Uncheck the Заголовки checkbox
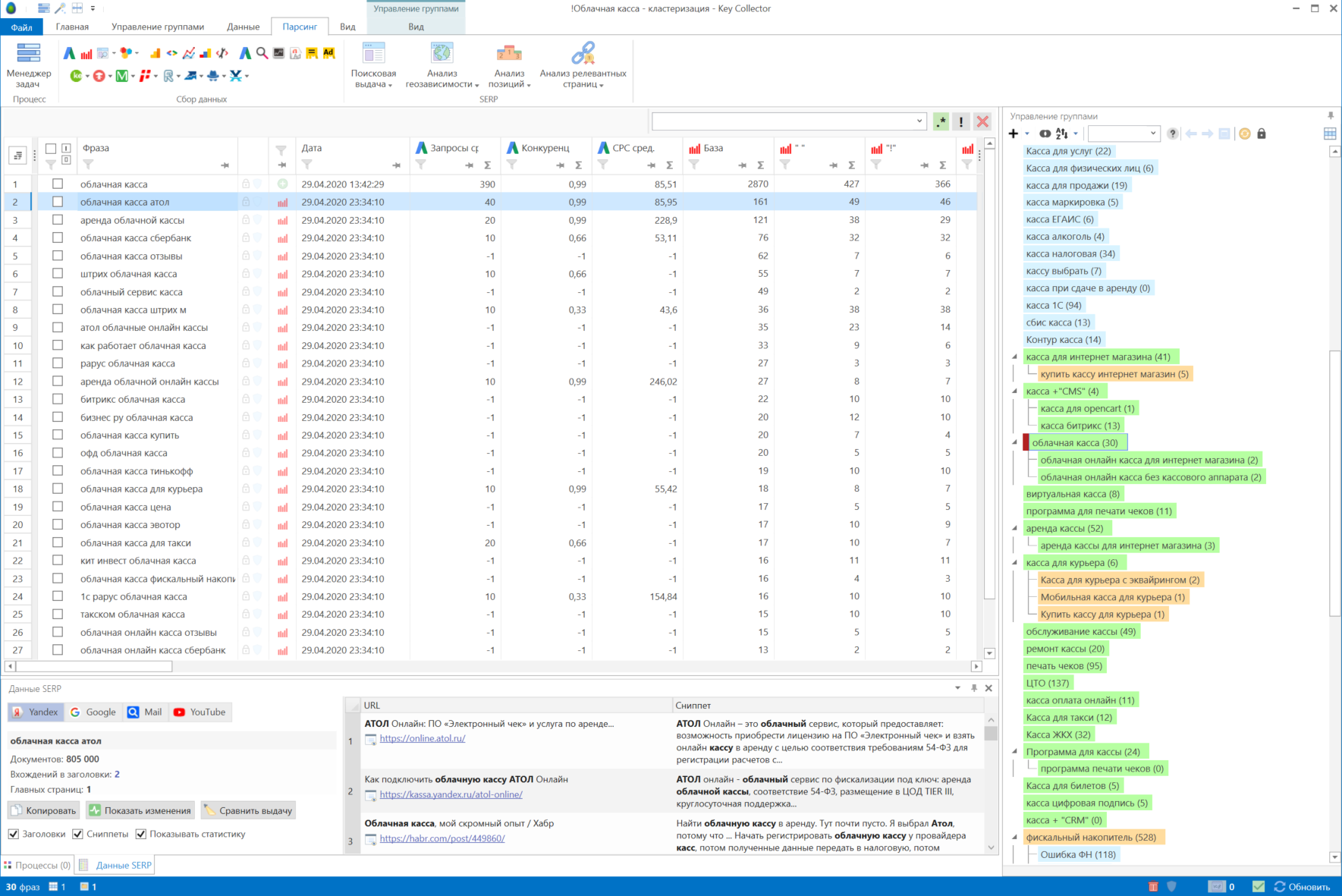 [14, 834]
